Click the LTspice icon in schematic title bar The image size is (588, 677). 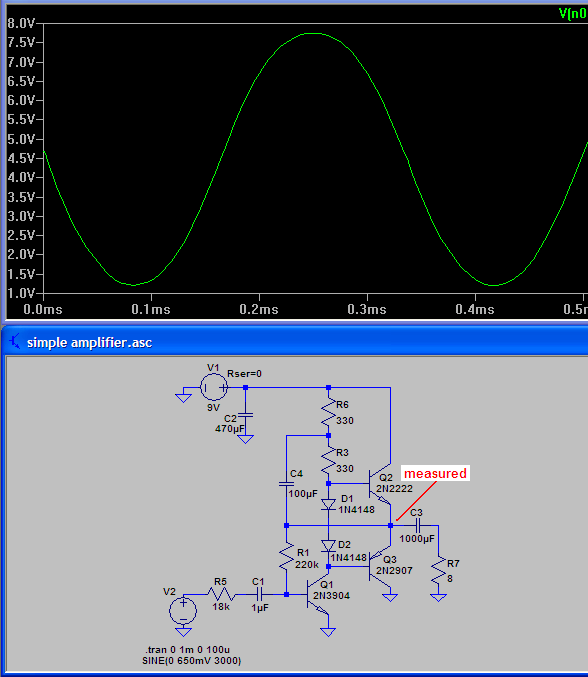(x=15, y=342)
